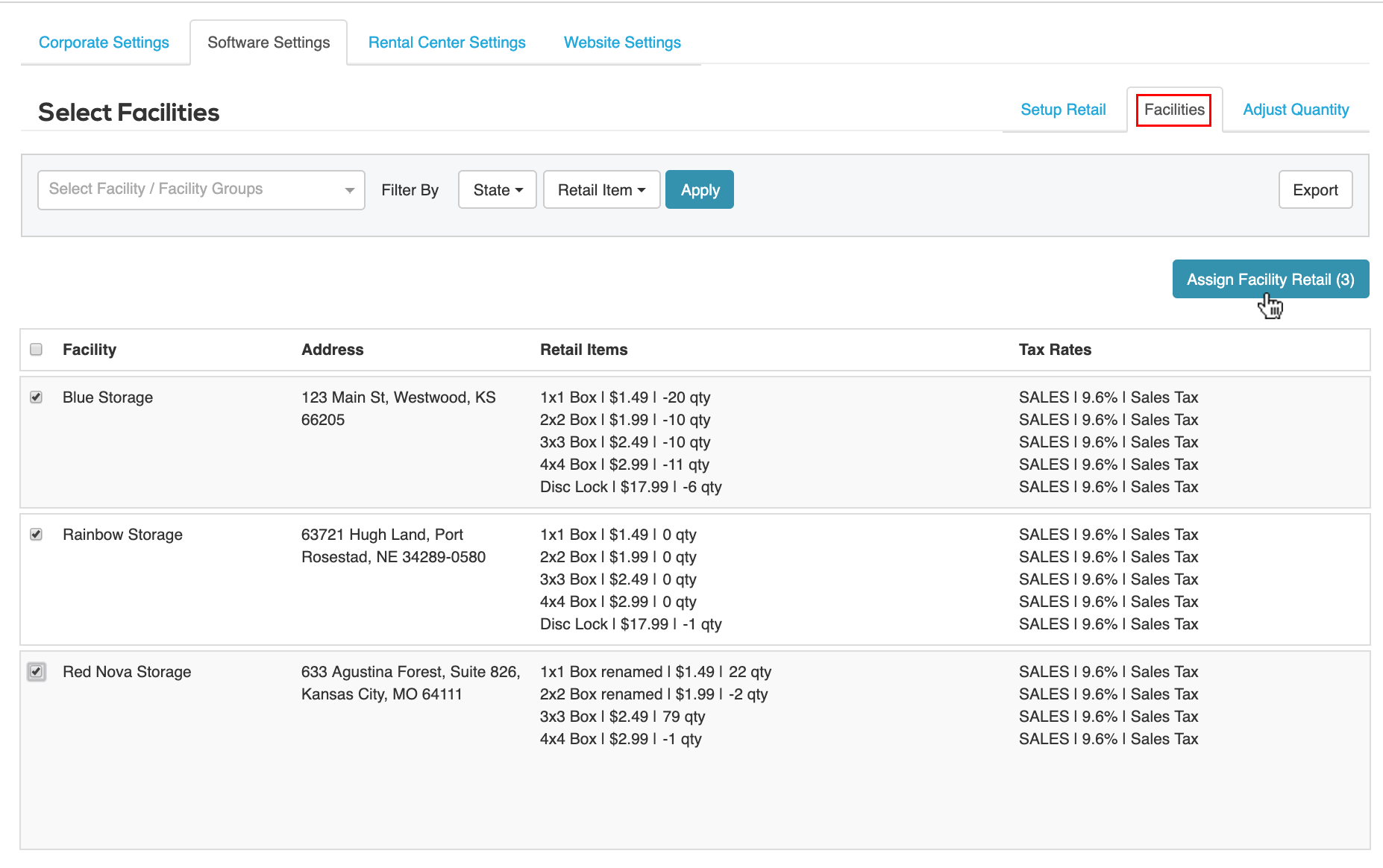Image resolution: width=1383 pixels, height=868 pixels.
Task: Click the Facility column header
Action: [90, 350]
